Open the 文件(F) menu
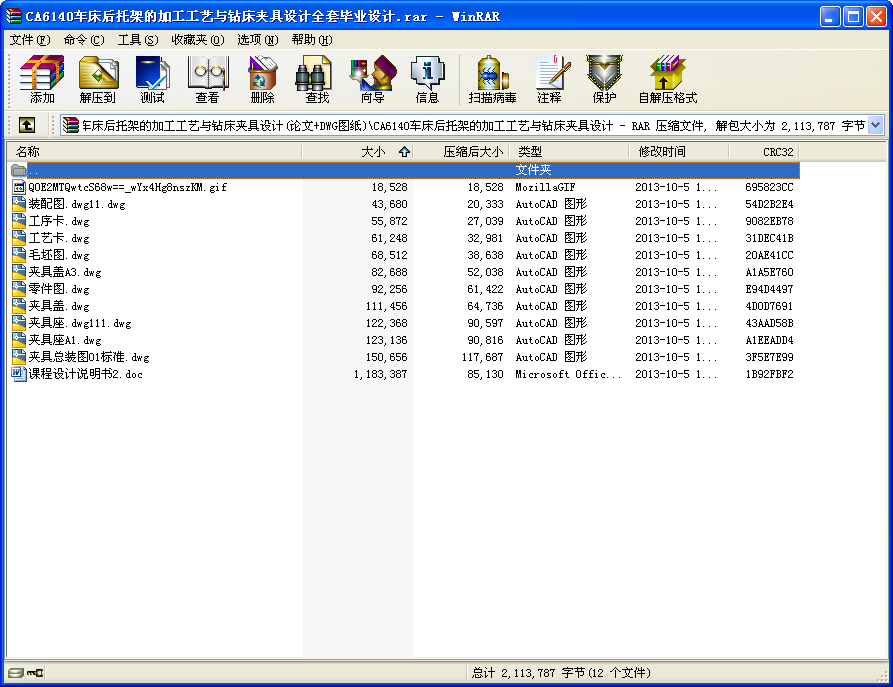 tap(29, 40)
